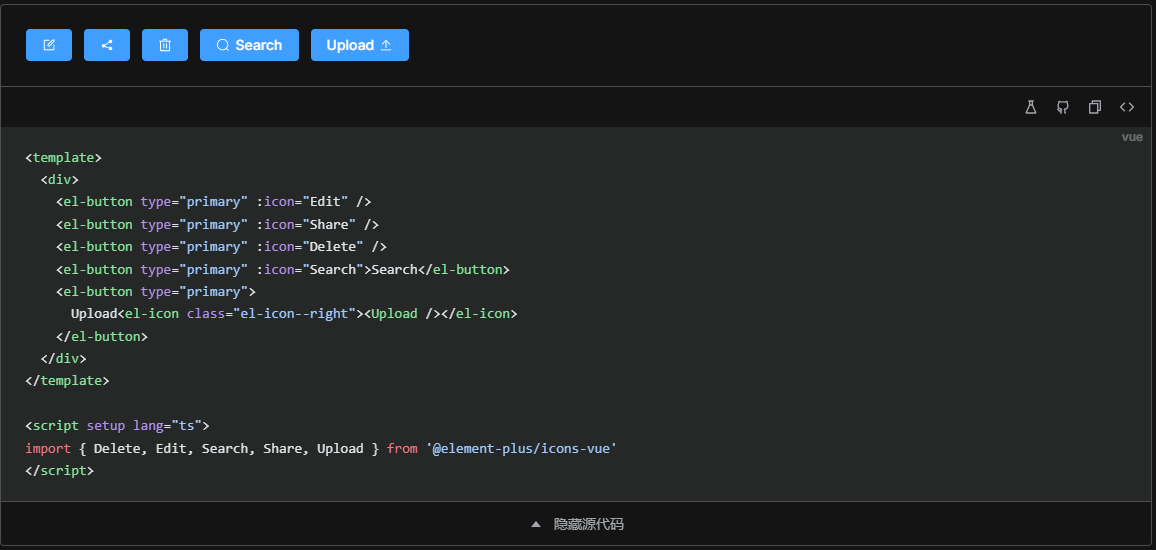The height and width of the screenshot is (550, 1156).
Task: Click the Edit icon button
Action: click(49, 45)
